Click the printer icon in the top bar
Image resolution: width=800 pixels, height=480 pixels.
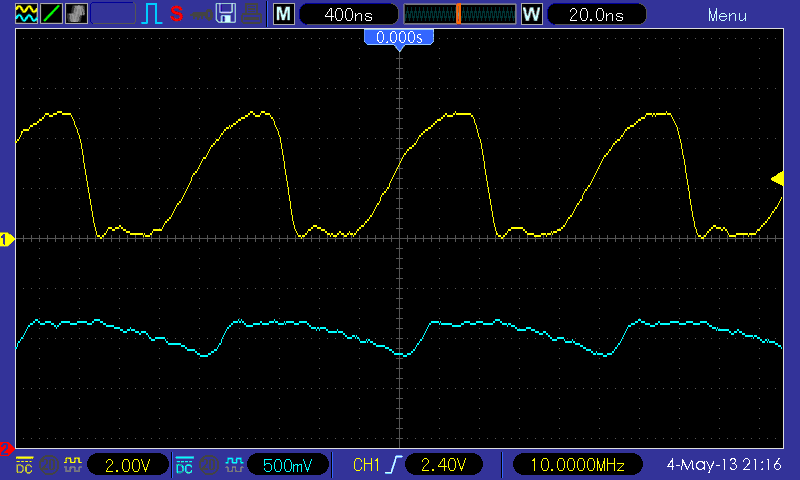click(x=252, y=14)
